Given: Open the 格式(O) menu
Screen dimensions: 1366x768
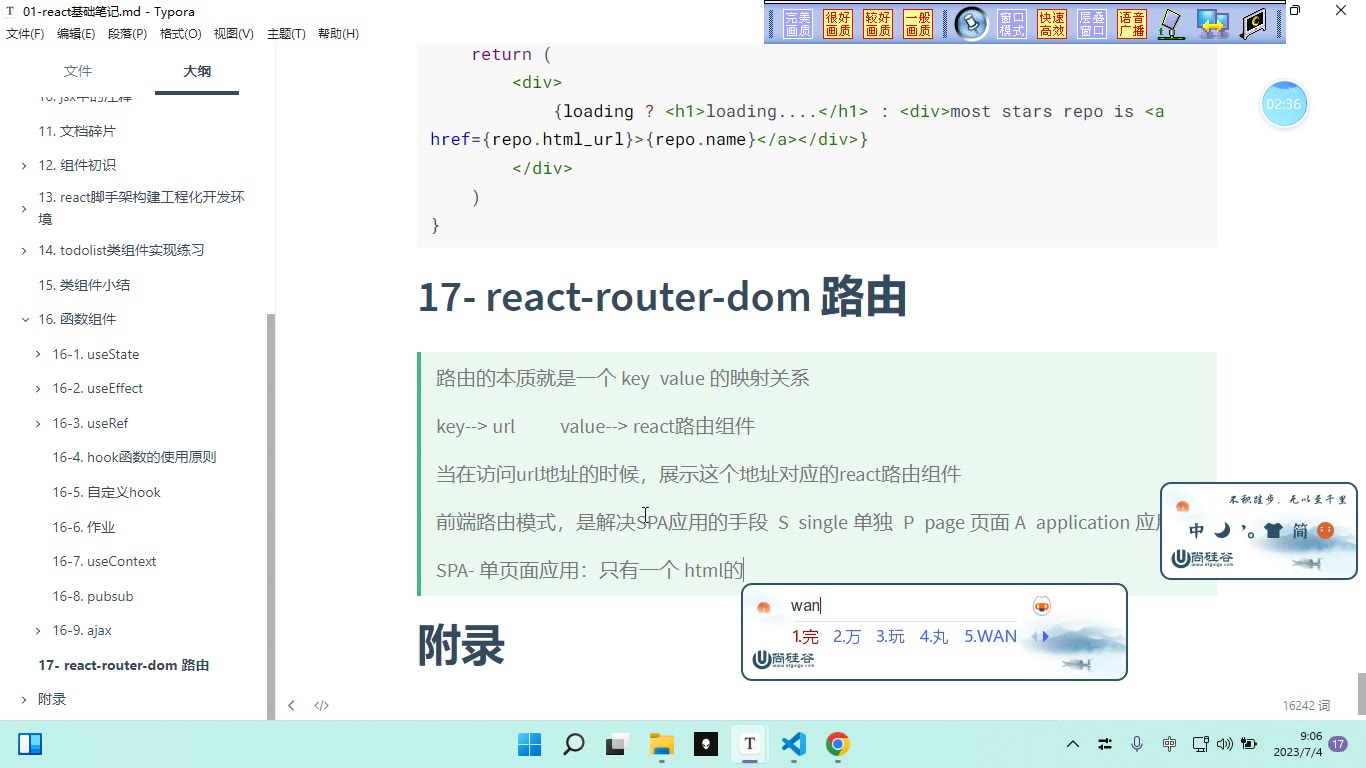Looking at the screenshot, I should tap(181, 33).
